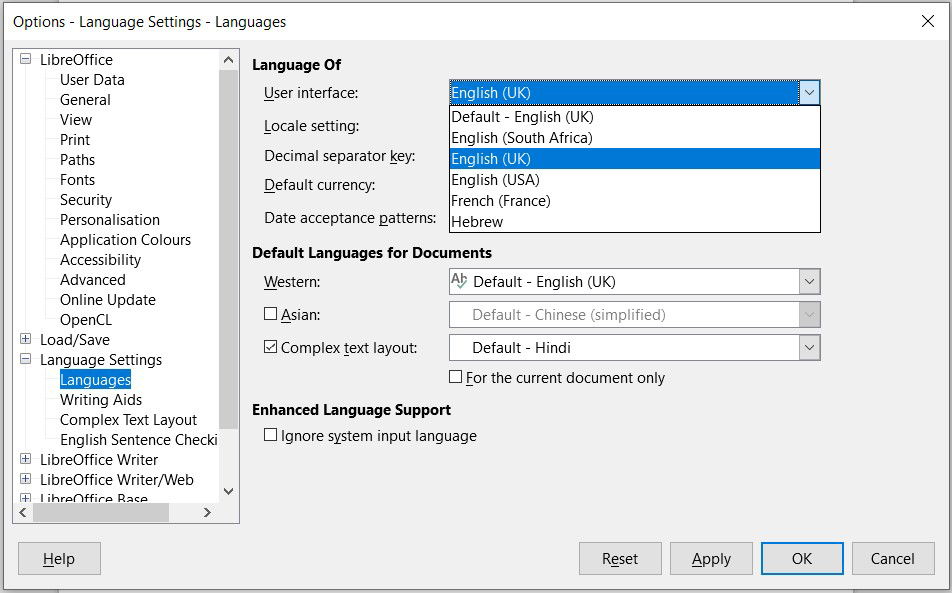Expand the LibreOffice Writer/Web node
Viewport: 952px width, 593px height.
coord(26,479)
